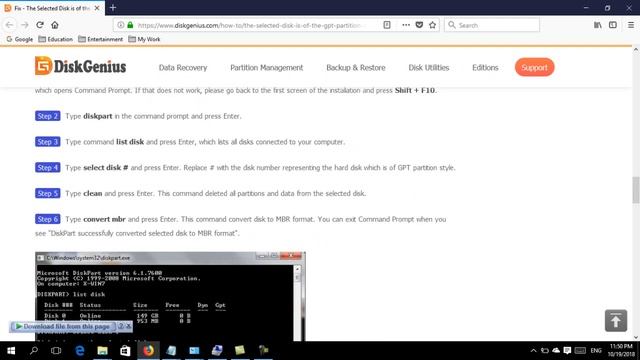Open a new browser tab
Screen dimensions: 640x360
pyautogui.click(x=113, y=8)
